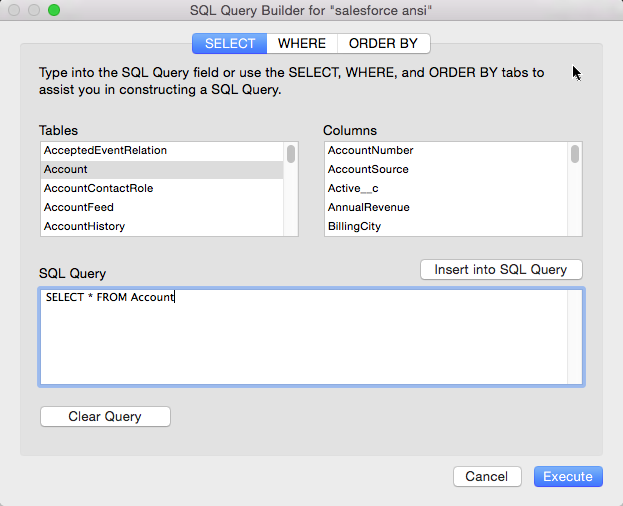Click the green zoom window button
Viewport: 623px width, 506px height.
click(x=54, y=10)
